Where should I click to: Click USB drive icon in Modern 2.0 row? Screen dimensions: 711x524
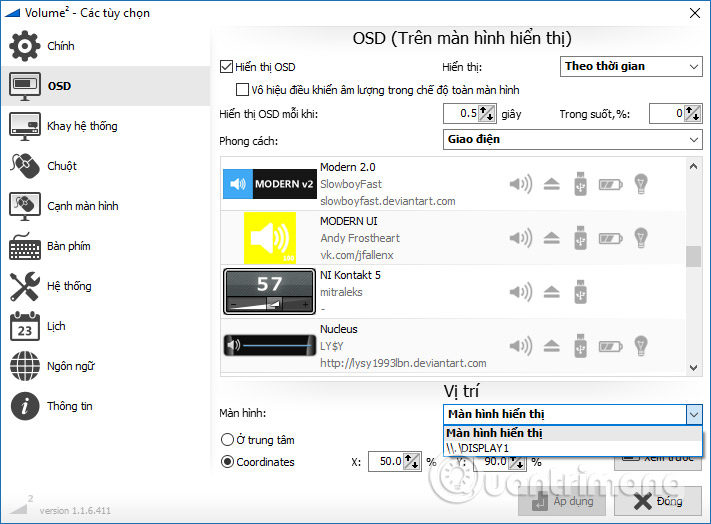580,184
